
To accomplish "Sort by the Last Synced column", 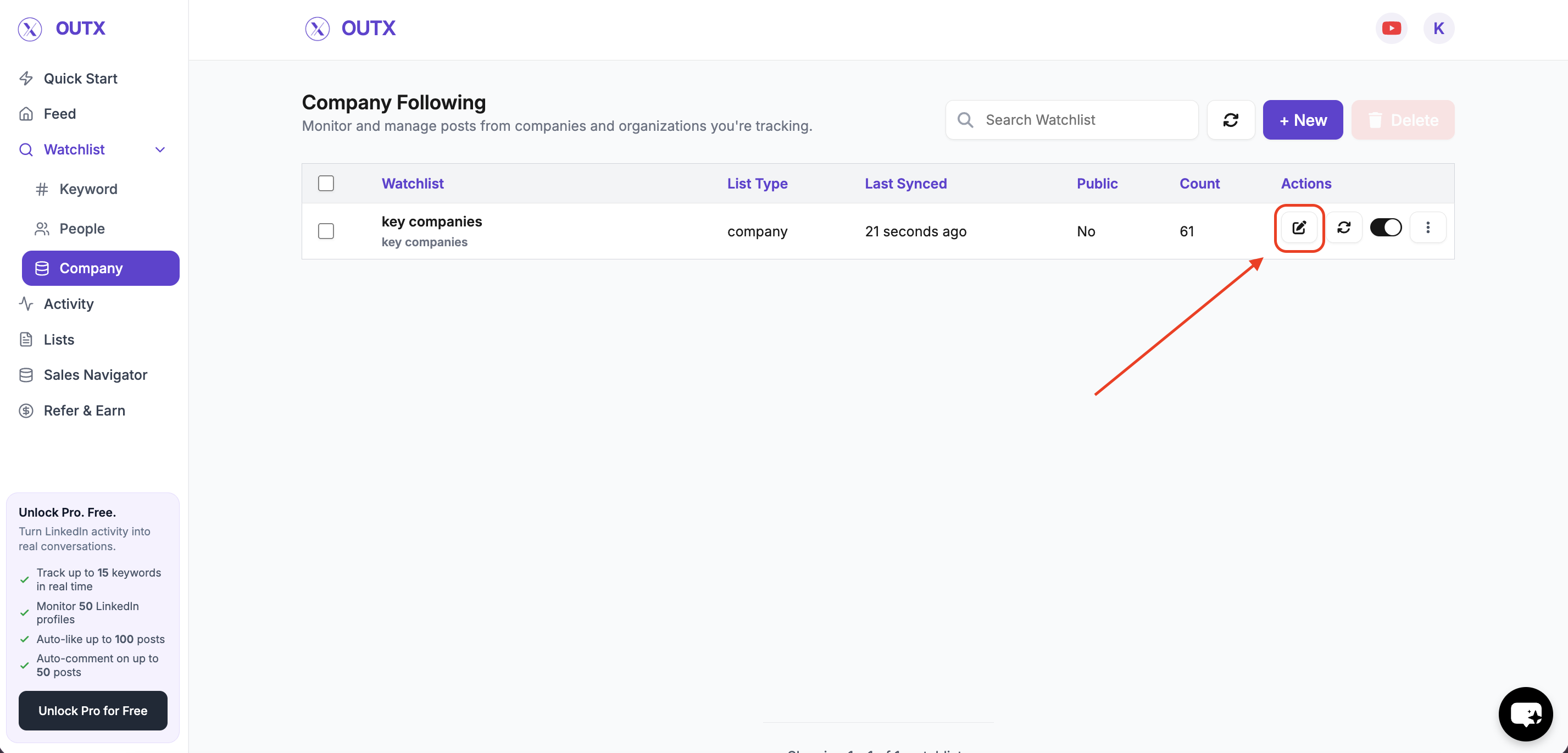I will (x=905, y=183).
